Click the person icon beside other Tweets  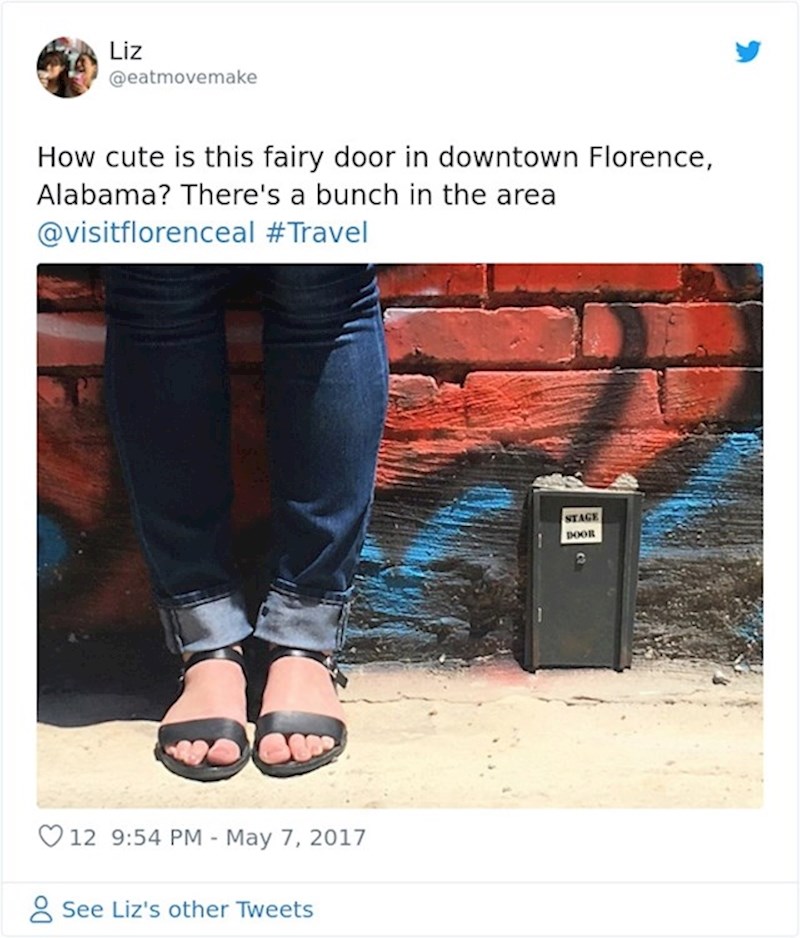point(41,909)
